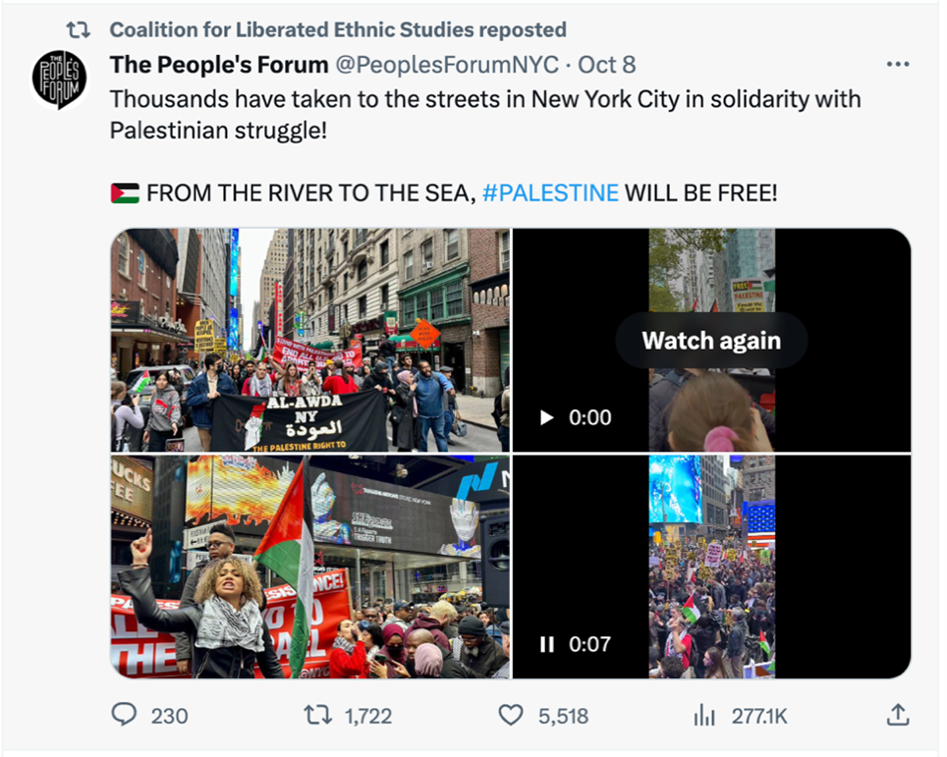Open the Times Square flag speaker photo
The width and height of the screenshot is (947, 757).
tap(310, 567)
